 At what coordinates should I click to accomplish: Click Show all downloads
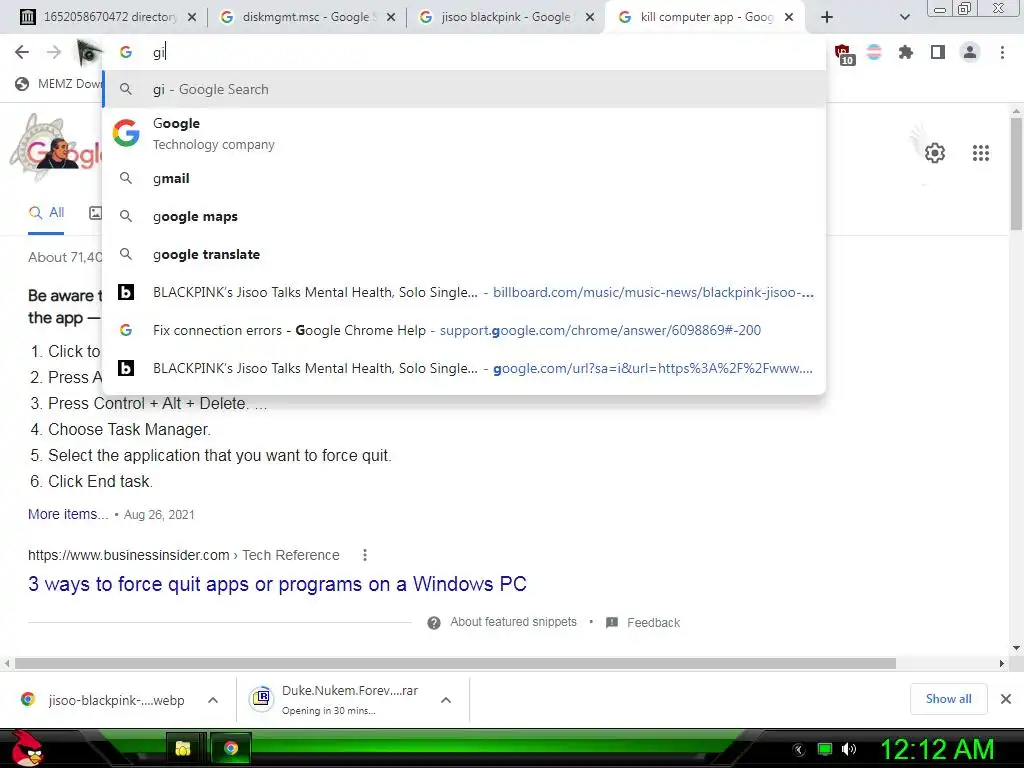[x=948, y=699]
